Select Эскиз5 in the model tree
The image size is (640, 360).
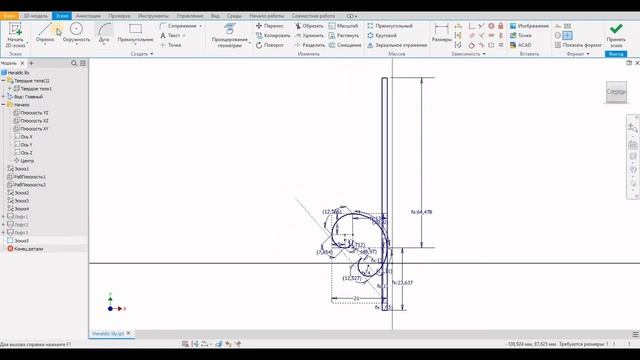coord(18,241)
